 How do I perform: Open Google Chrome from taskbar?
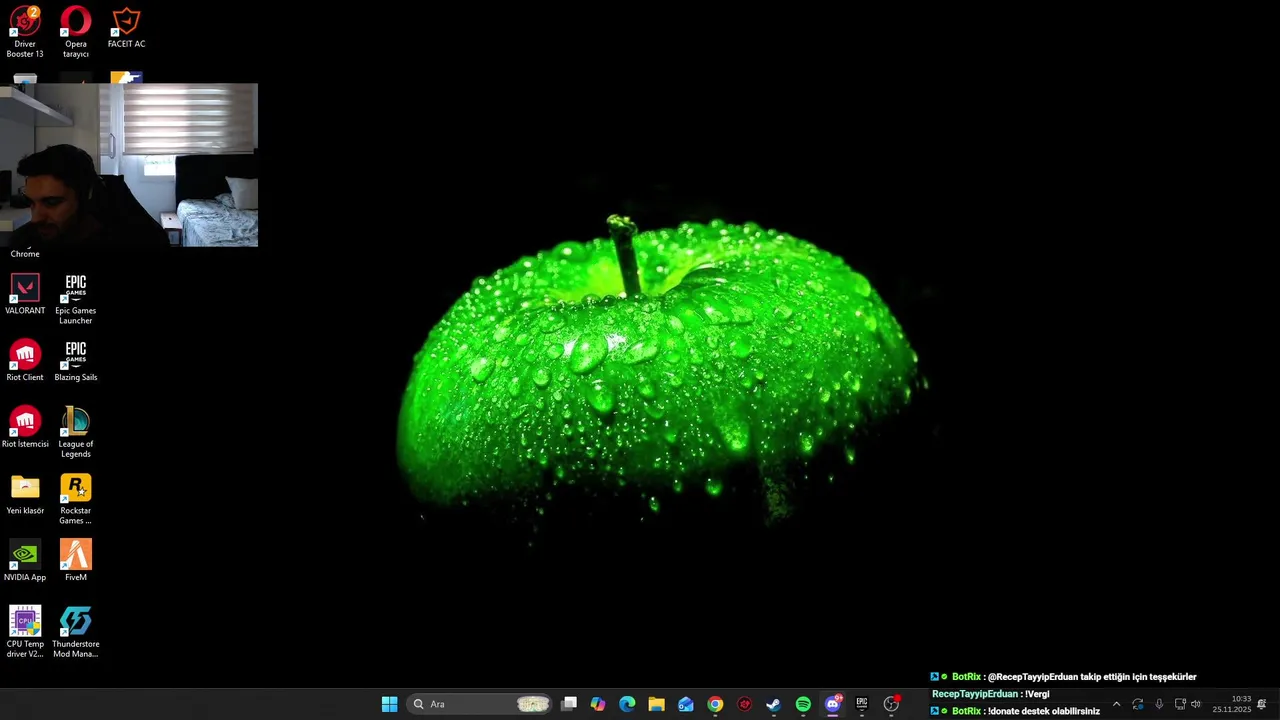pos(715,704)
